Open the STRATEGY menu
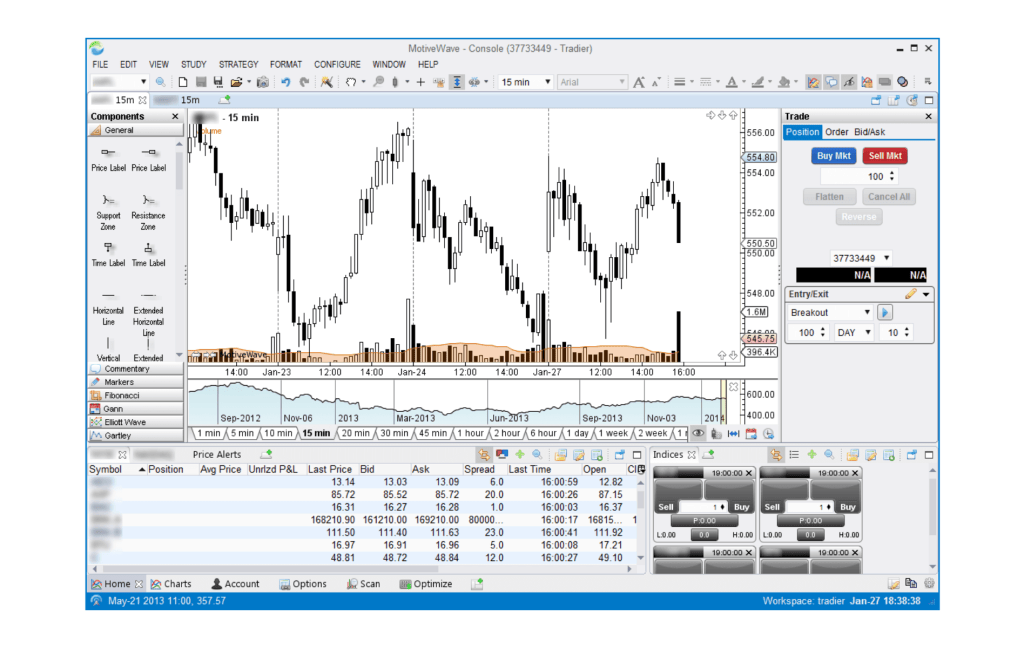Image resolution: width=1024 pixels, height=648 pixels. (238, 65)
